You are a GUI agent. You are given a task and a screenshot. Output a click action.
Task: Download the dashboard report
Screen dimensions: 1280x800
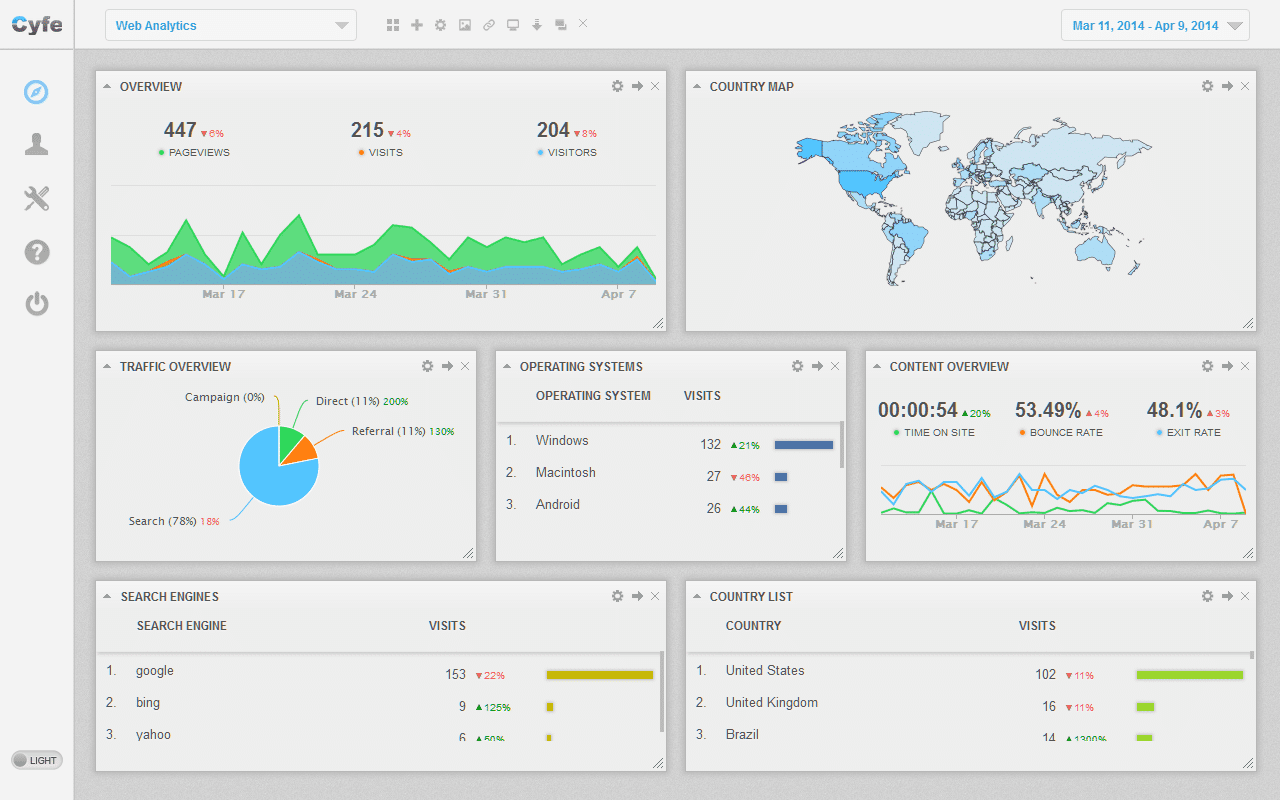tap(536, 24)
